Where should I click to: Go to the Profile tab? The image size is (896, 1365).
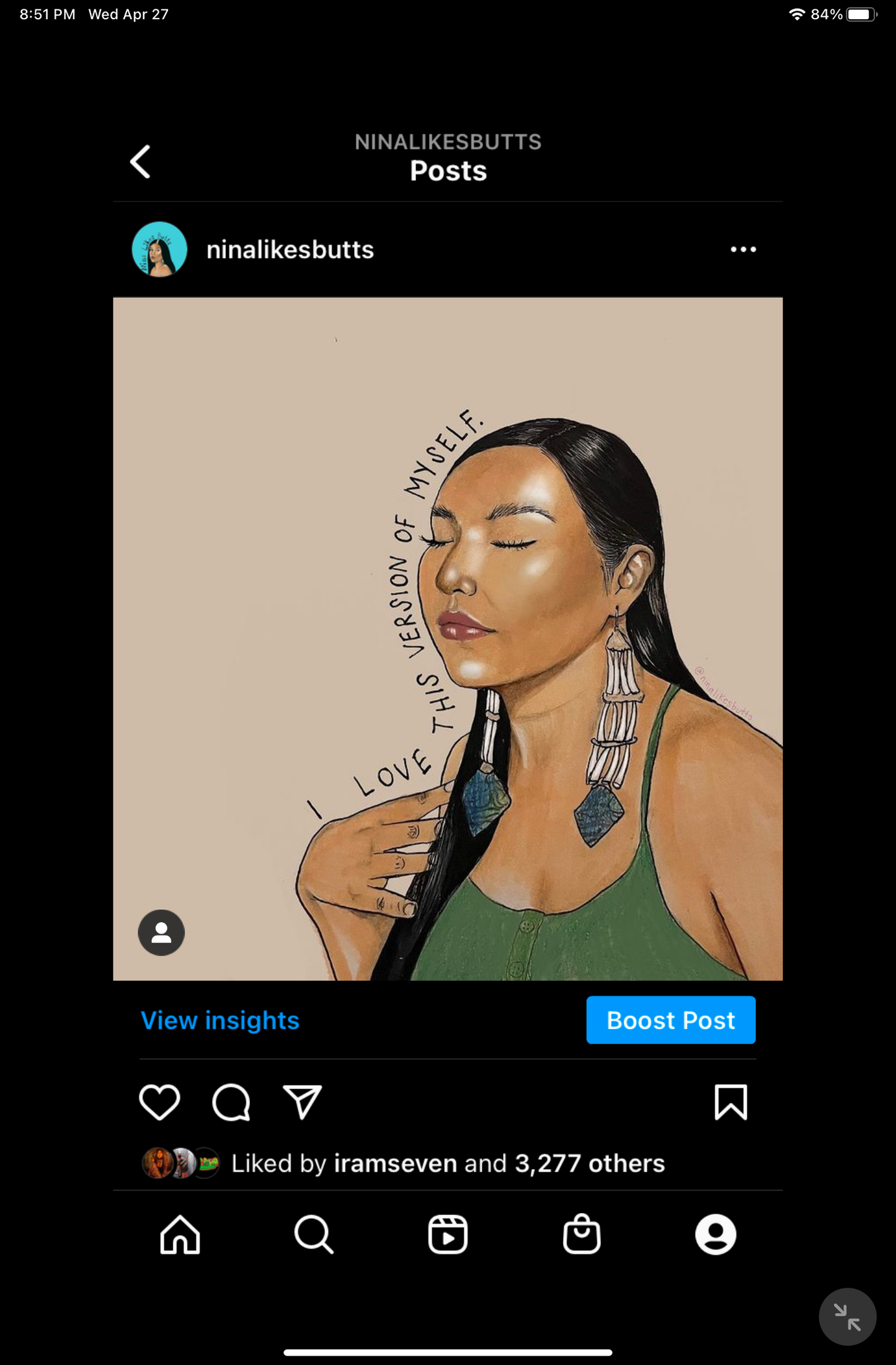click(x=716, y=1234)
